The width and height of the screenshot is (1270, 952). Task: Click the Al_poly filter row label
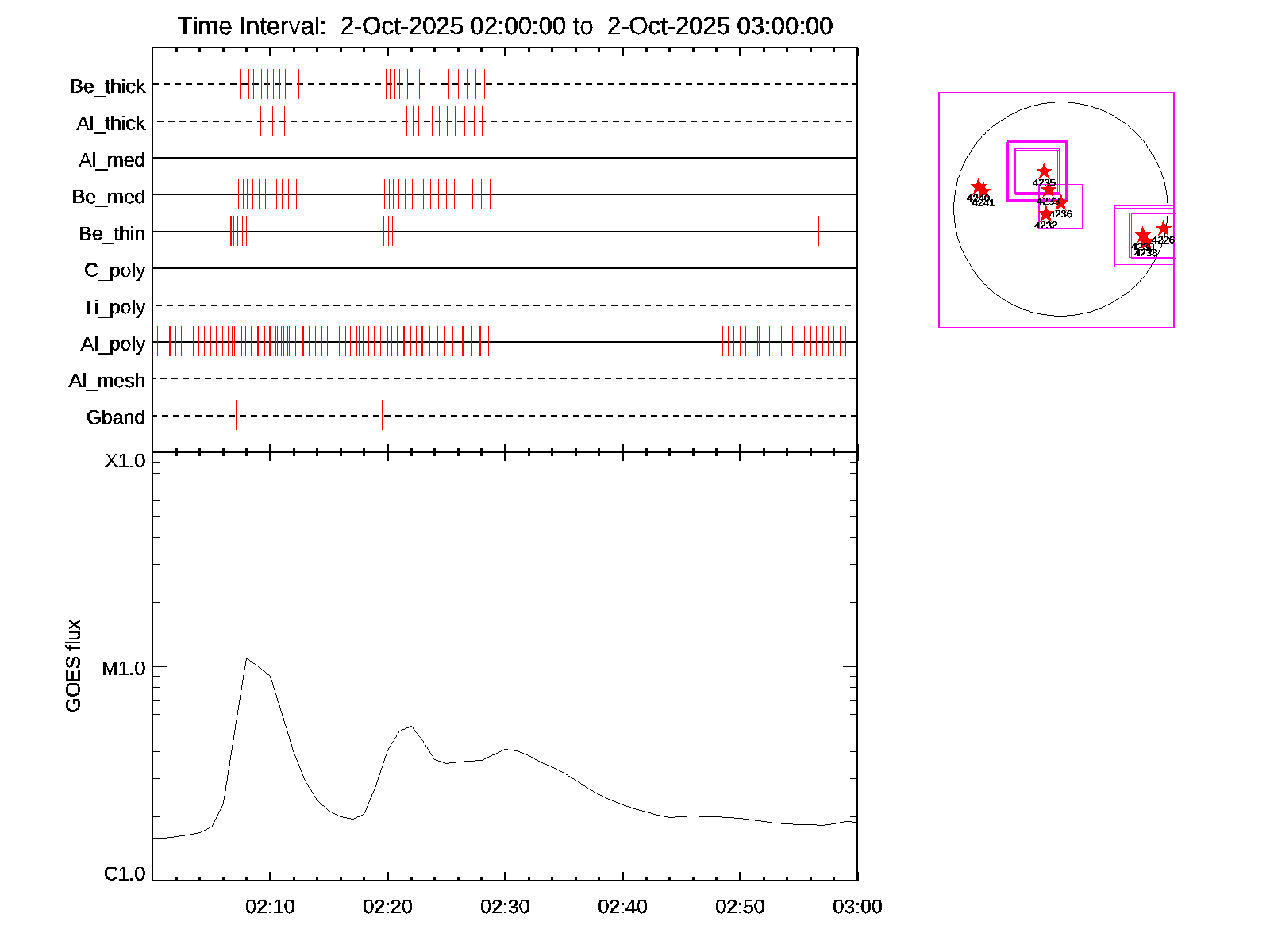113,344
